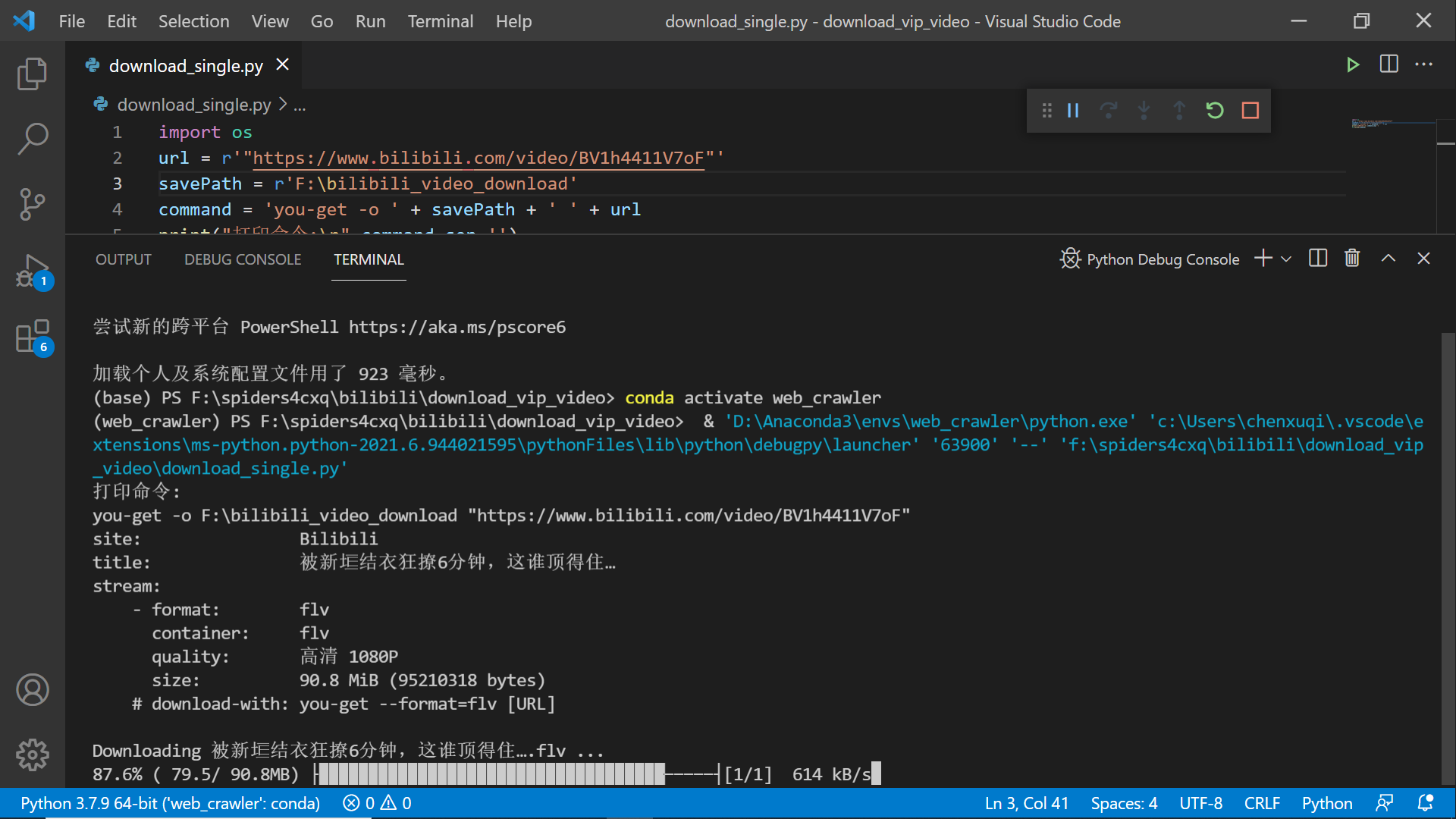Click the terminal vertical scrollbar
Viewport: 1456px width, 819px height.
pyautogui.click(x=1448, y=557)
